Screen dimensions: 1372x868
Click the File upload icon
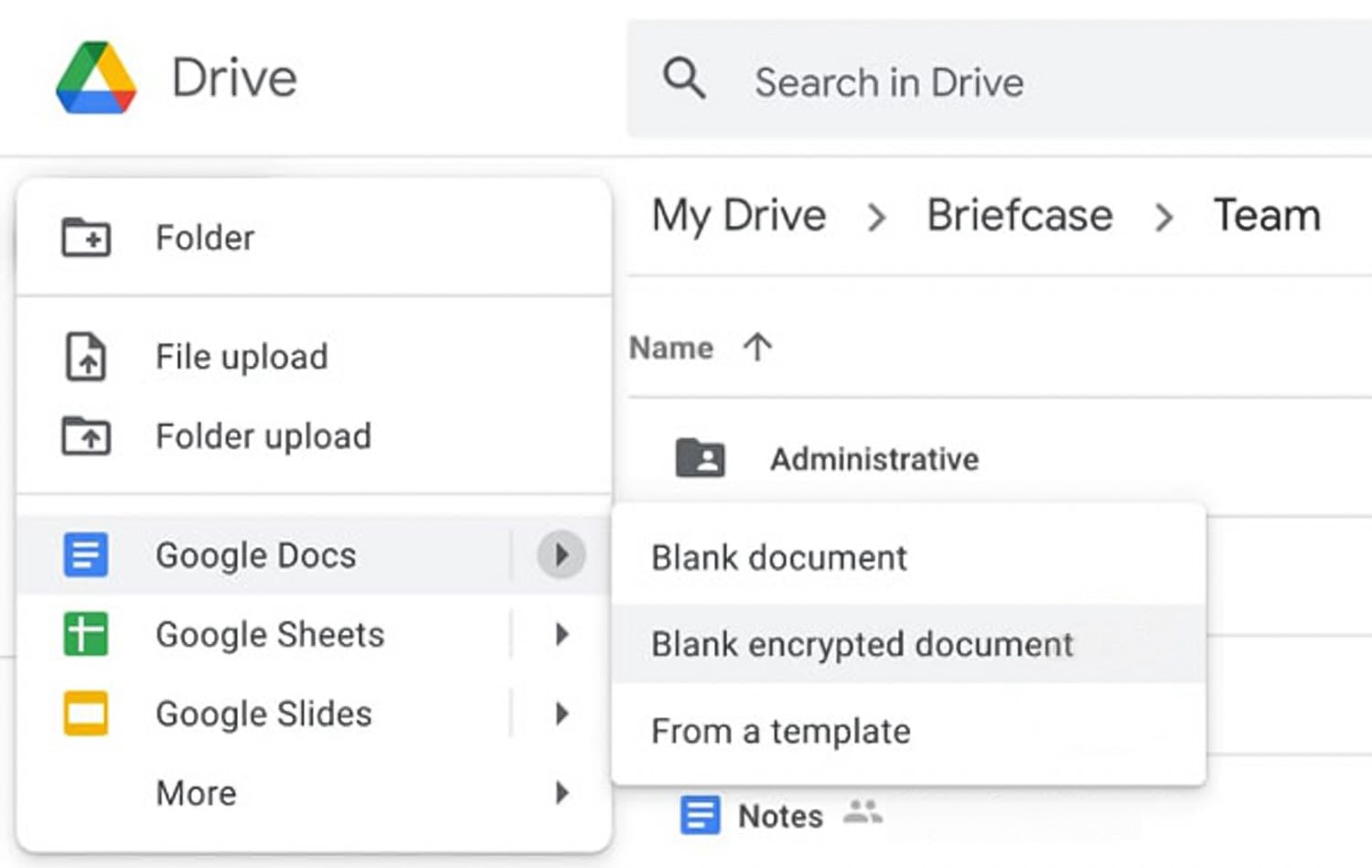86,357
